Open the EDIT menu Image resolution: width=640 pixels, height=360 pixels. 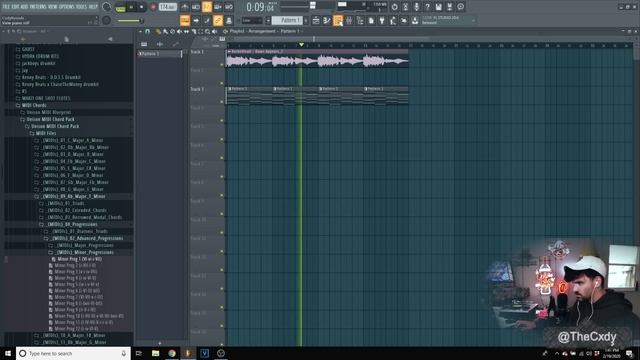click(x=16, y=7)
